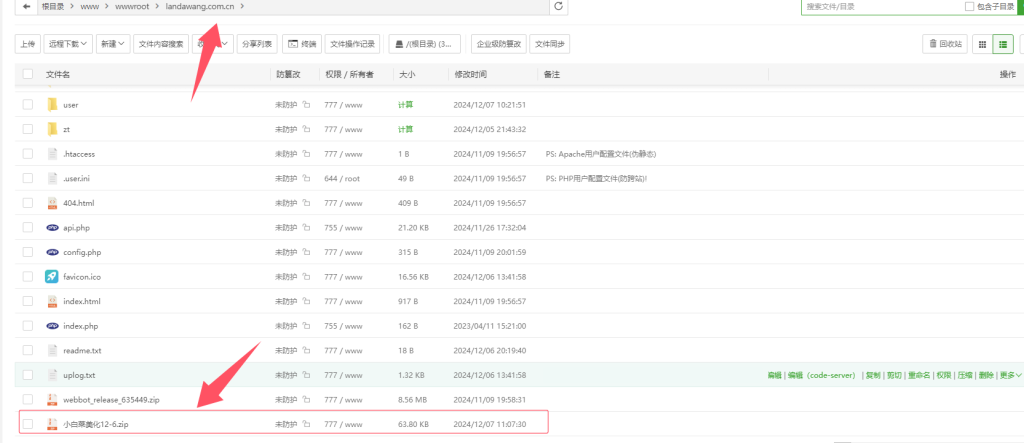
Task: Check the 小白菜美化12-6.zip row checkbox
Action: pos(27,424)
